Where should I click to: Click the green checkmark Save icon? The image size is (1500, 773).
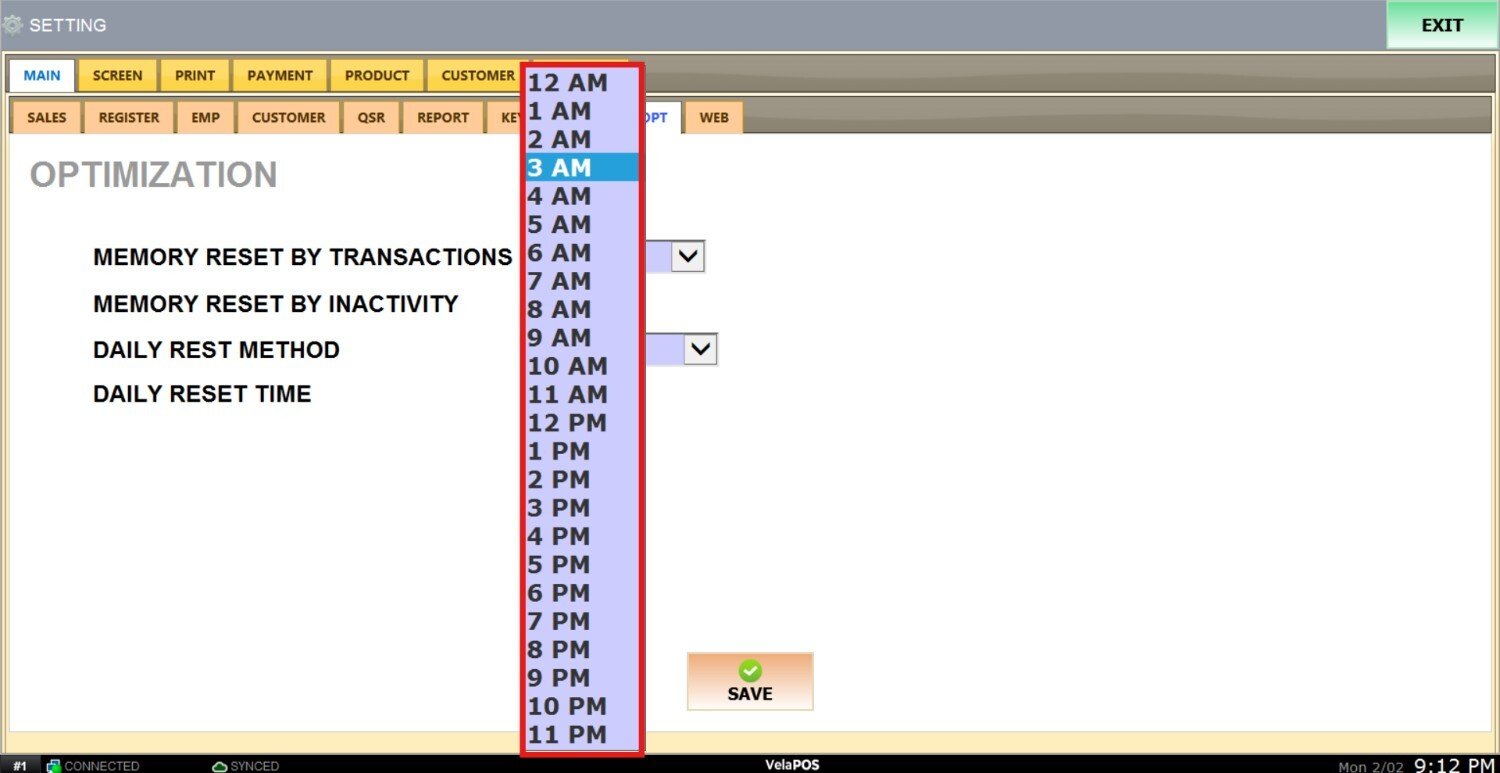tap(750, 671)
